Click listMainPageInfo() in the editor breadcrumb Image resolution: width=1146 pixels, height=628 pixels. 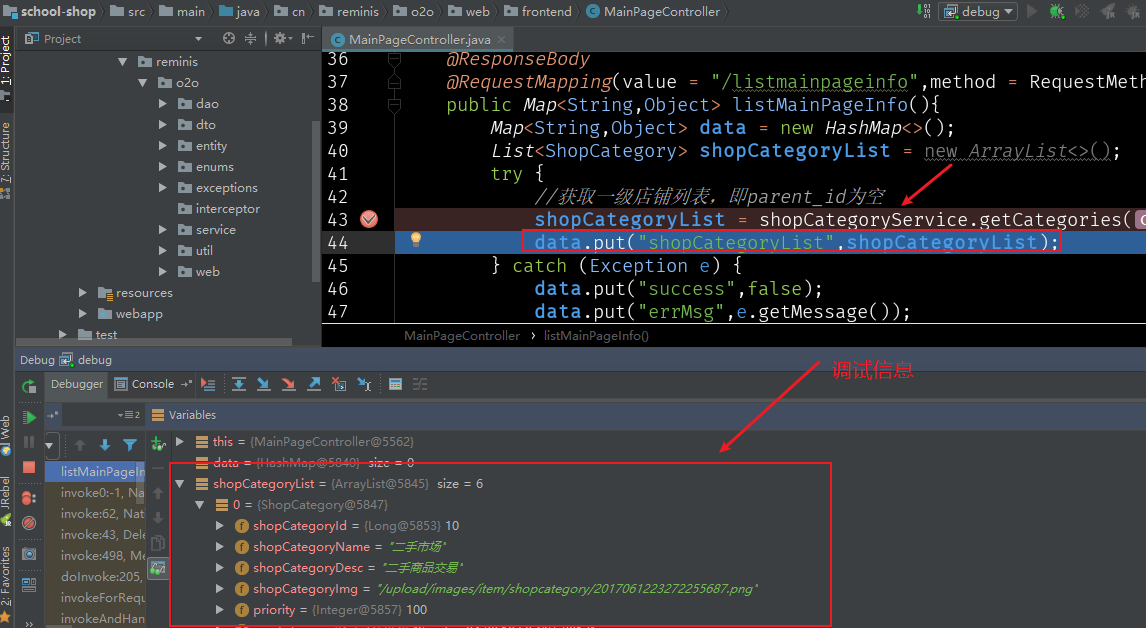tap(596, 336)
